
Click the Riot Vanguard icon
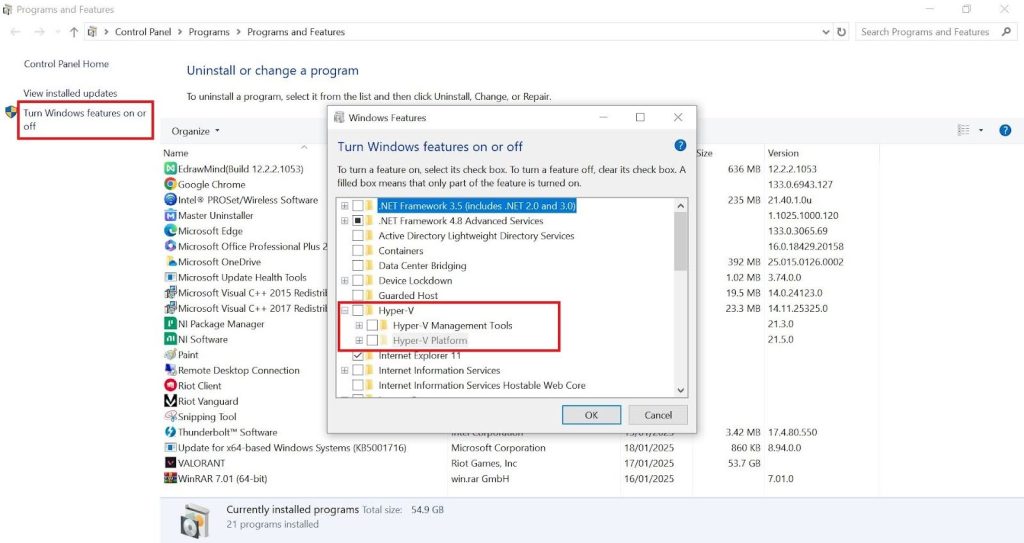coord(170,401)
